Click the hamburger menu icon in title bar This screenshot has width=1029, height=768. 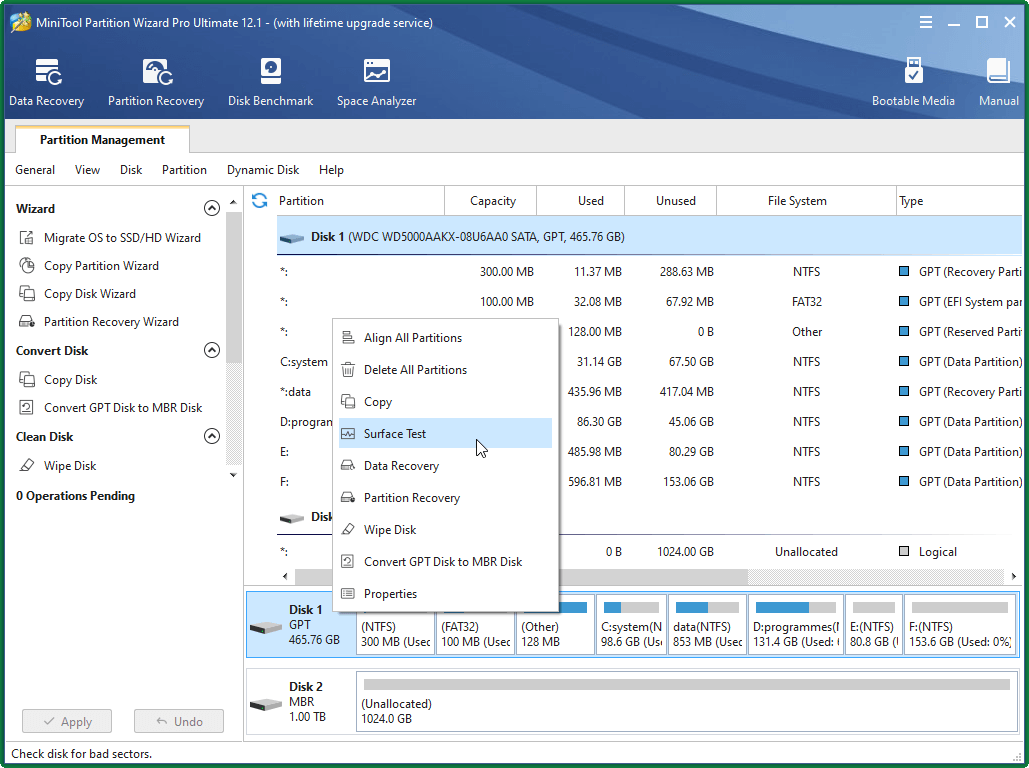(x=925, y=22)
